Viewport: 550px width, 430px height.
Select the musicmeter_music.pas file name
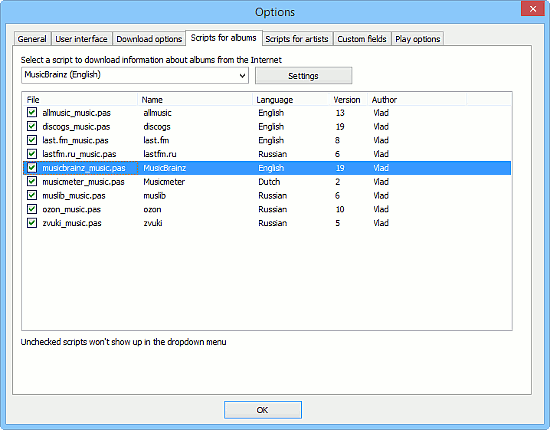click(x=83, y=182)
